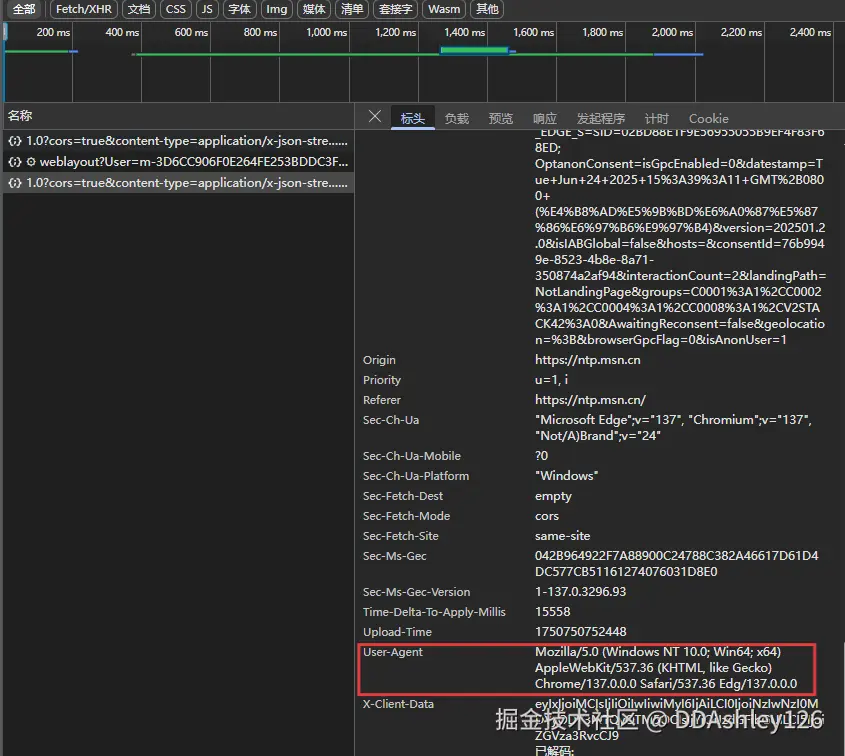Viewport: 845px width, 756px height.
Task: Open the Cookie tab
Action: tap(709, 119)
